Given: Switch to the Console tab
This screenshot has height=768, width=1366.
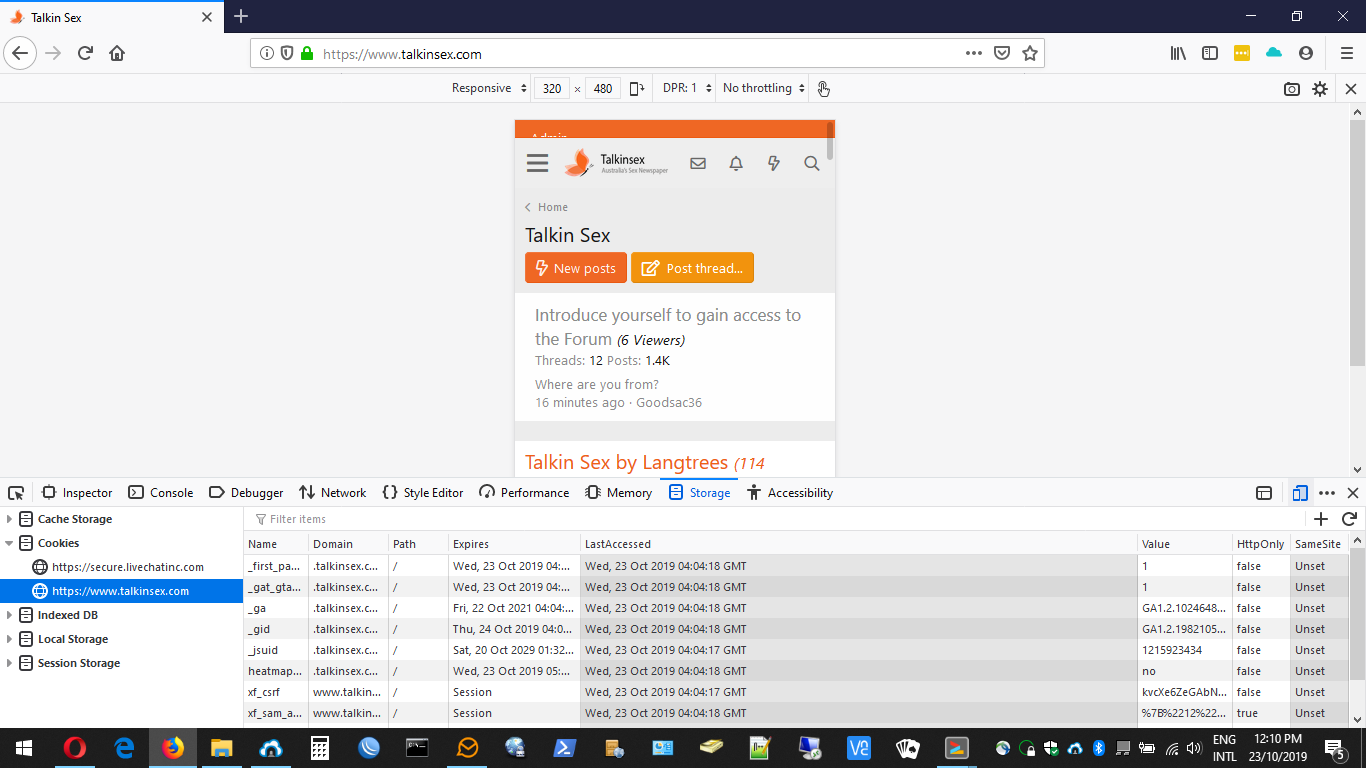Looking at the screenshot, I should [x=161, y=493].
